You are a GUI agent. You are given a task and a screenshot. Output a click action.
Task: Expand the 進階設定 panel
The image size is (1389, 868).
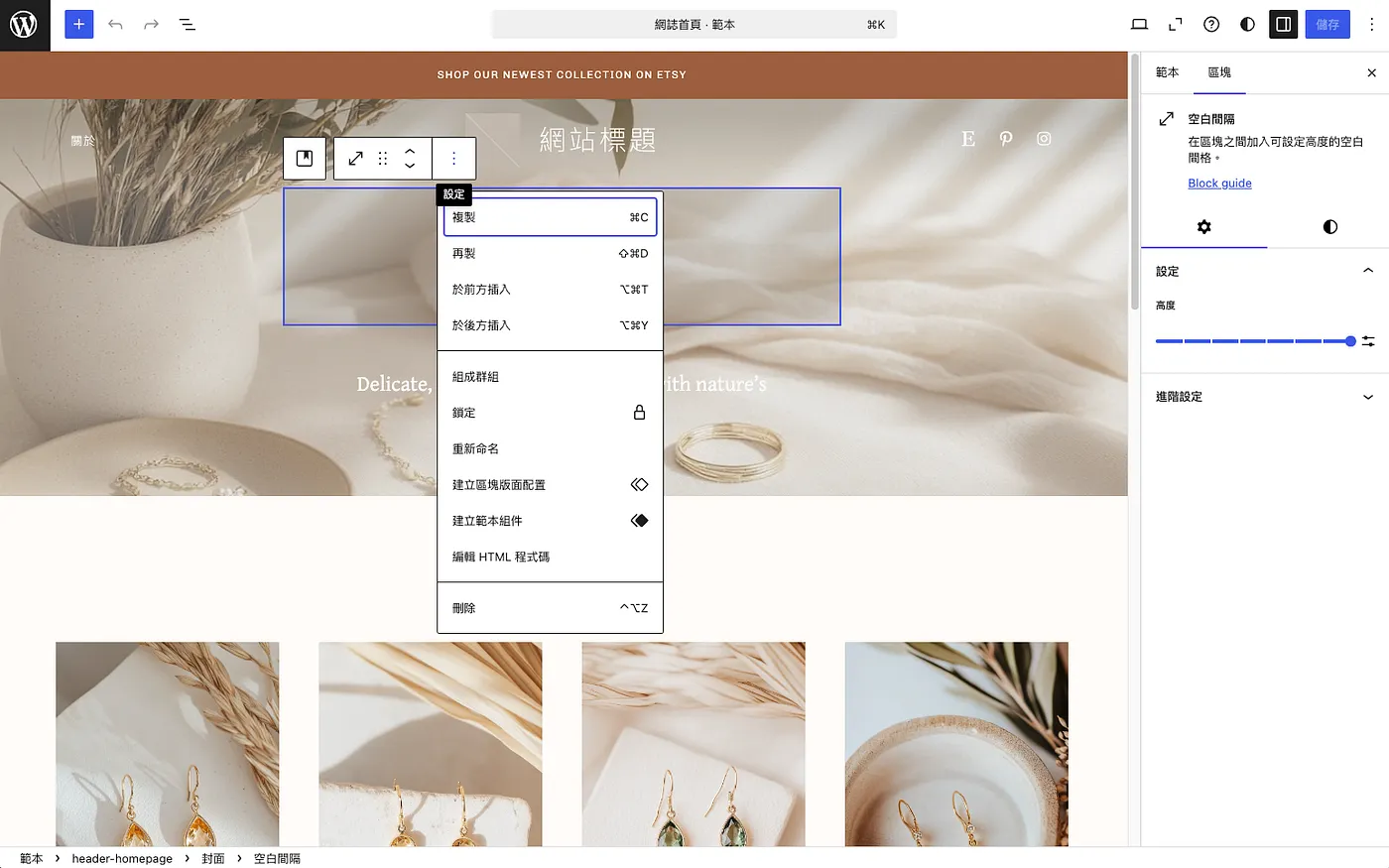1265,397
